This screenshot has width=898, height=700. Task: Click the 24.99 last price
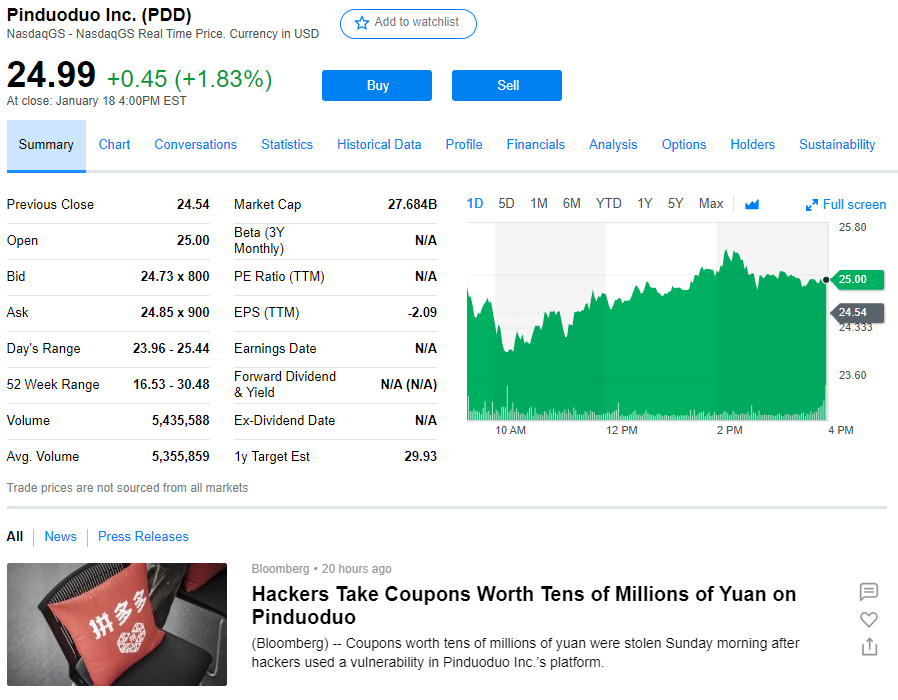coord(51,75)
